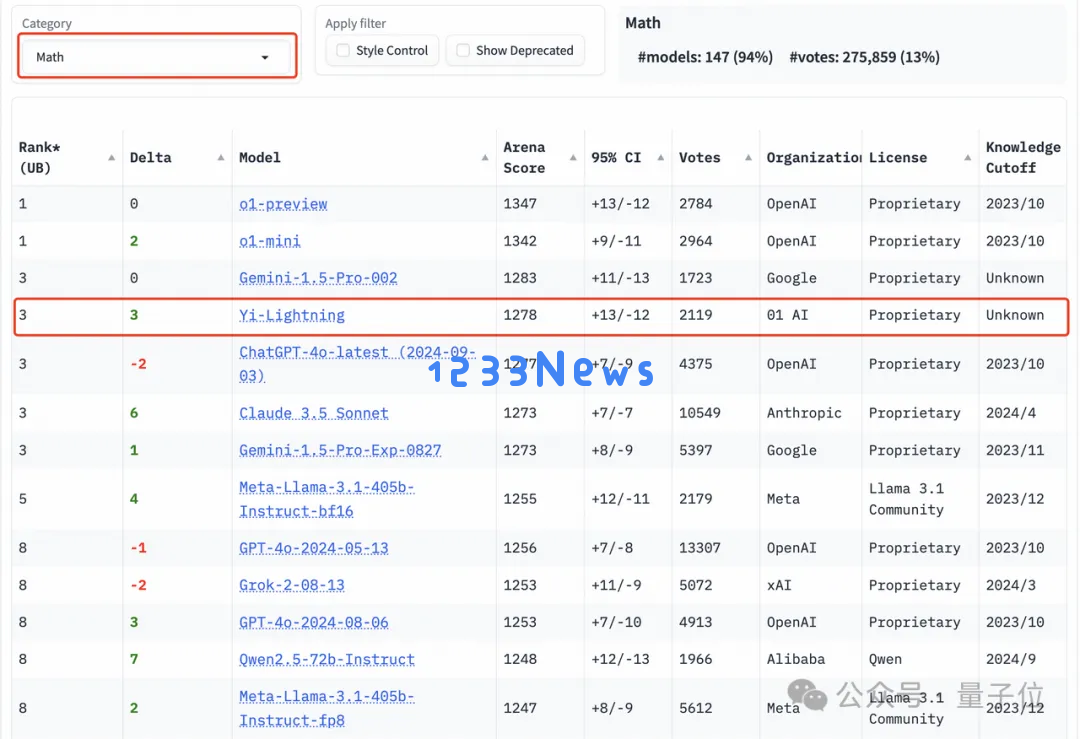The width and height of the screenshot is (1080, 739).
Task: Open the Claude 3.5 Sonnet link
Action: (314, 413)
